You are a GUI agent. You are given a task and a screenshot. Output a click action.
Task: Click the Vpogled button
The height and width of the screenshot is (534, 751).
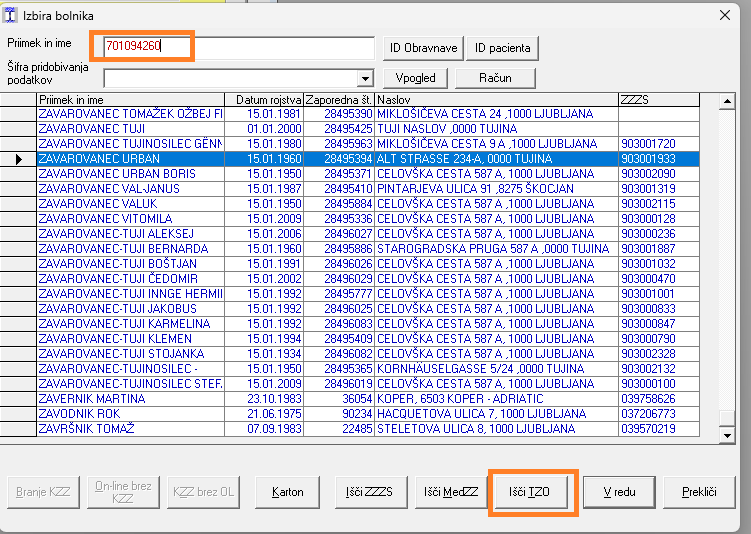coord(415,78)
